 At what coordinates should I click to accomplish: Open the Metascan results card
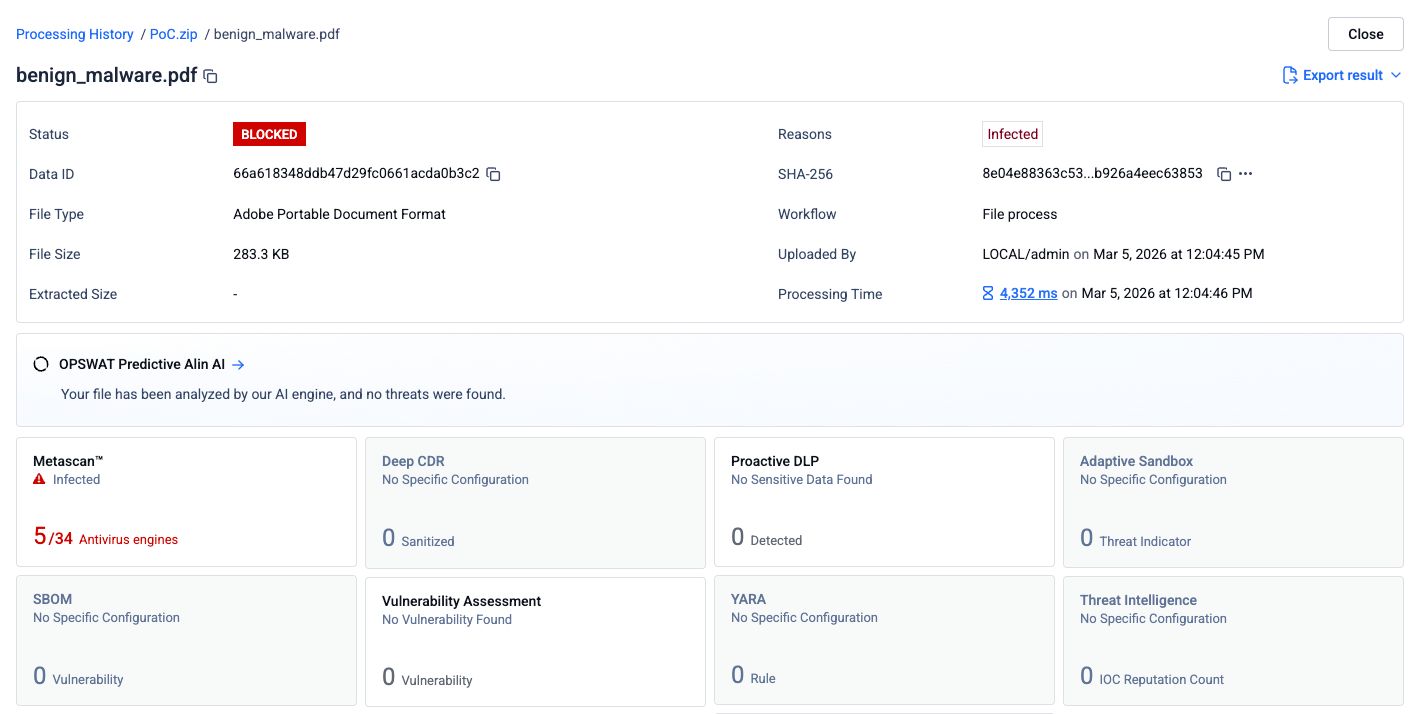(x=186, y=502)
